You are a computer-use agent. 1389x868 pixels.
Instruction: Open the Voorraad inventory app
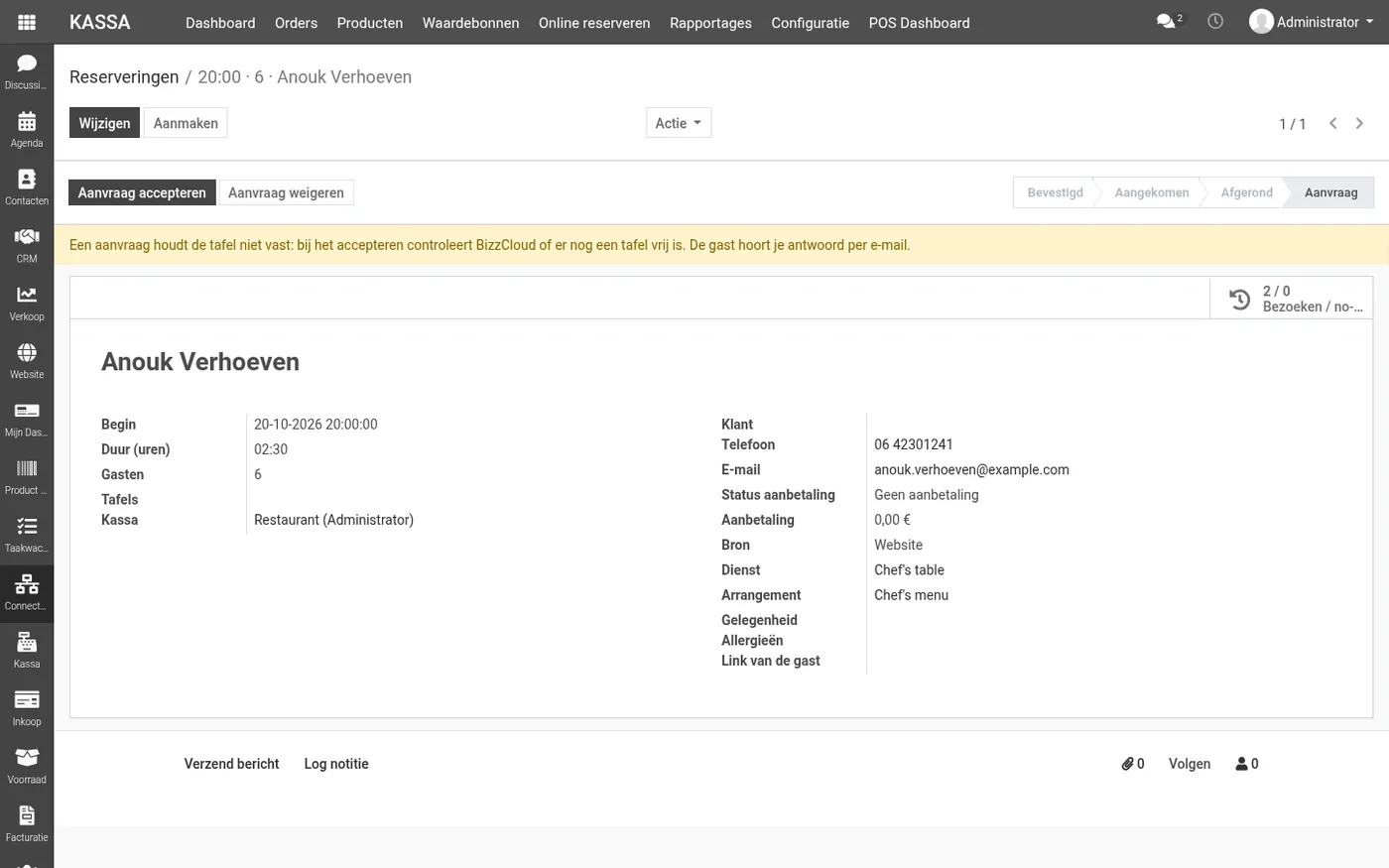pos(27,767)
